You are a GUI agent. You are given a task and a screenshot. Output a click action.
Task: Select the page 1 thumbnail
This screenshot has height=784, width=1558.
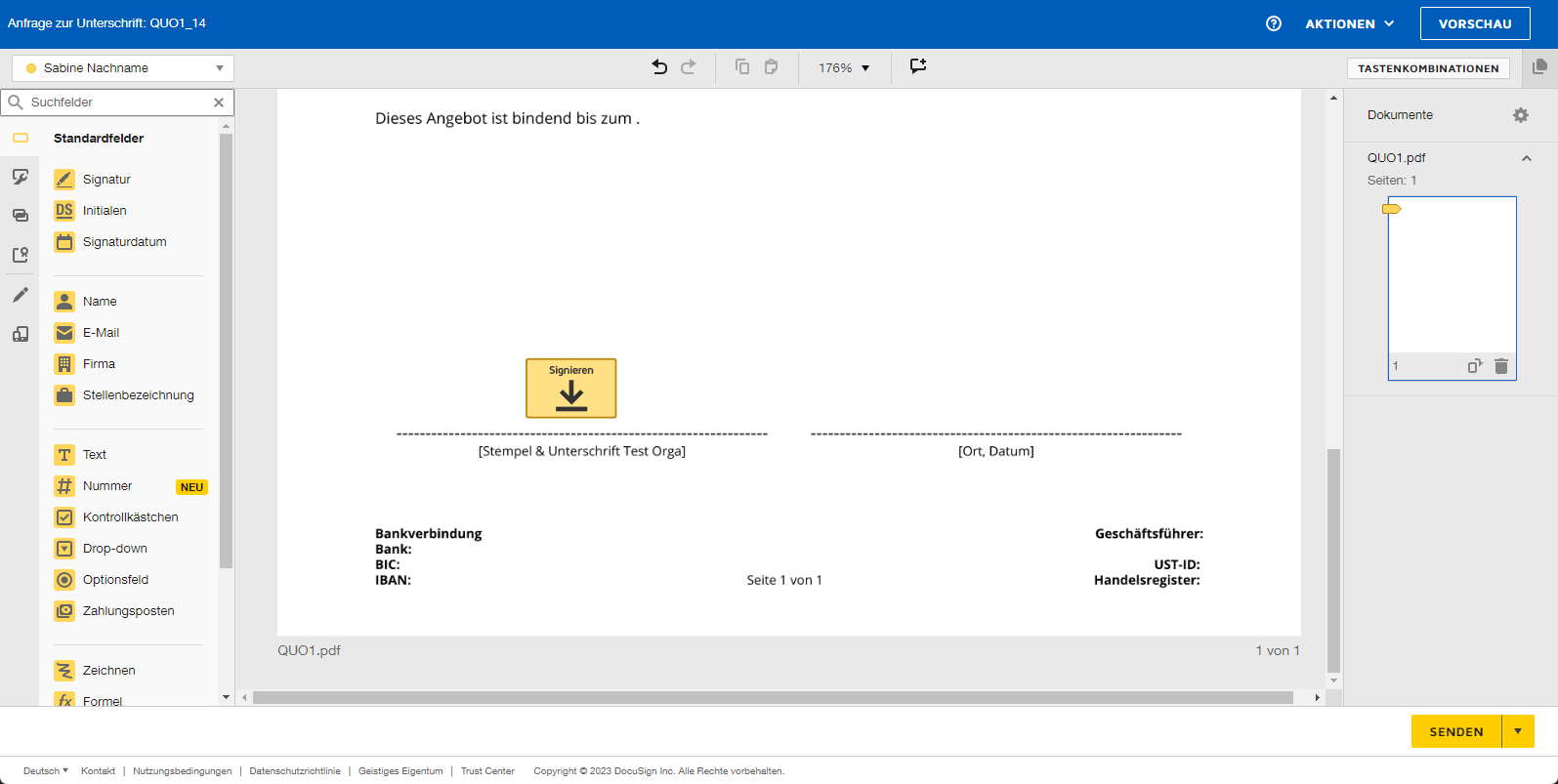click(x=1453, y=288)
